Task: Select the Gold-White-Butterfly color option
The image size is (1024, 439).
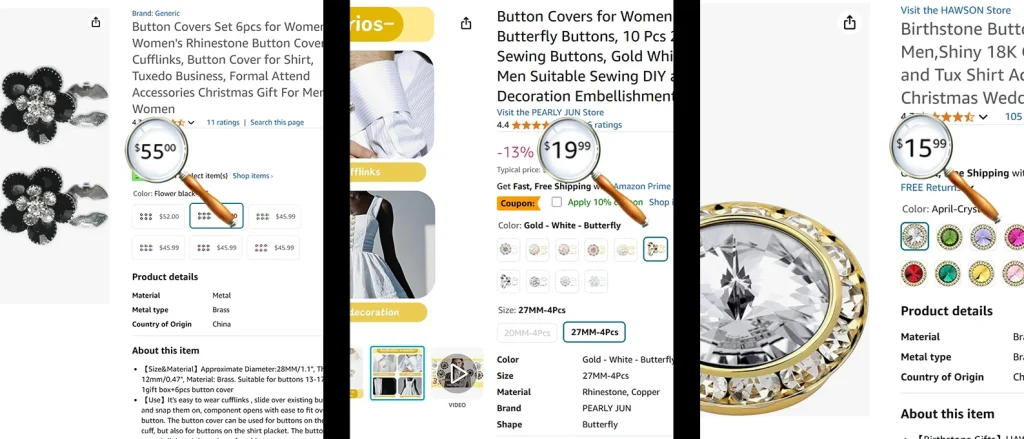Action: [x=655, y=249]
